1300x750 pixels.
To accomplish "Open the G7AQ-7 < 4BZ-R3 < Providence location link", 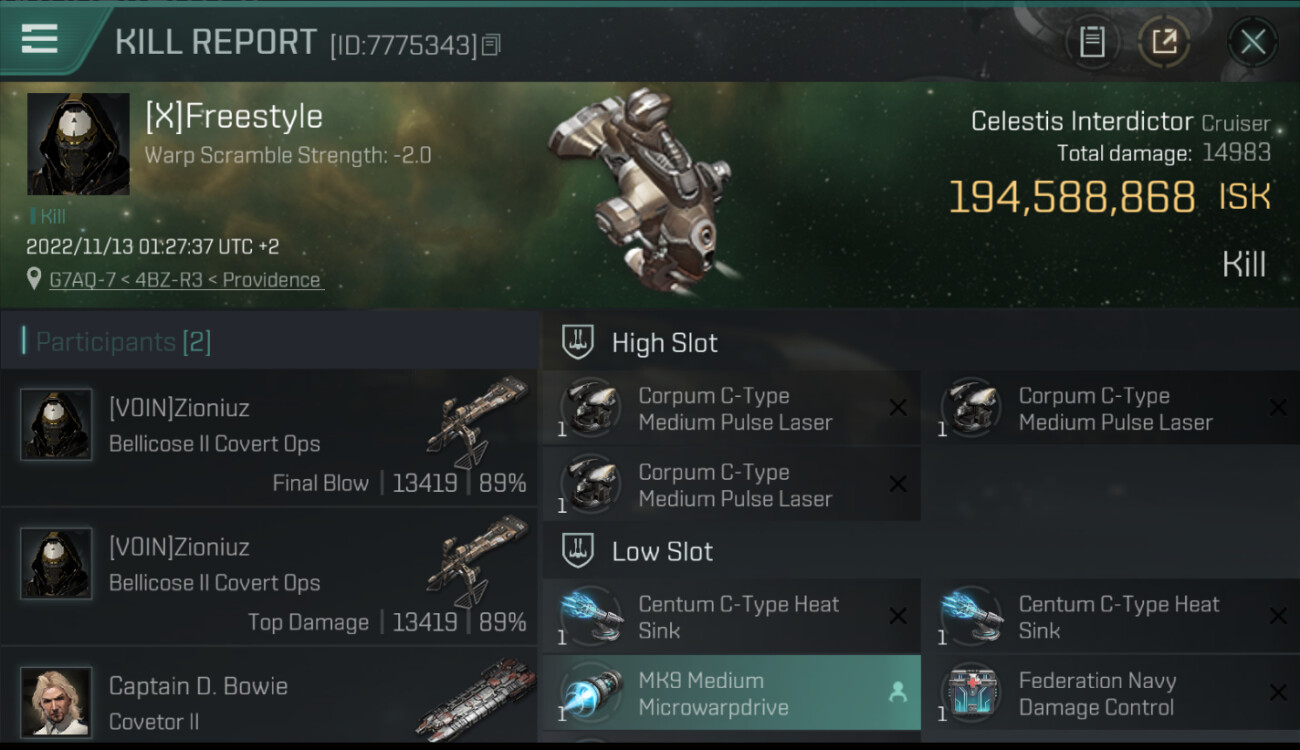I will (x=185, y=280).
